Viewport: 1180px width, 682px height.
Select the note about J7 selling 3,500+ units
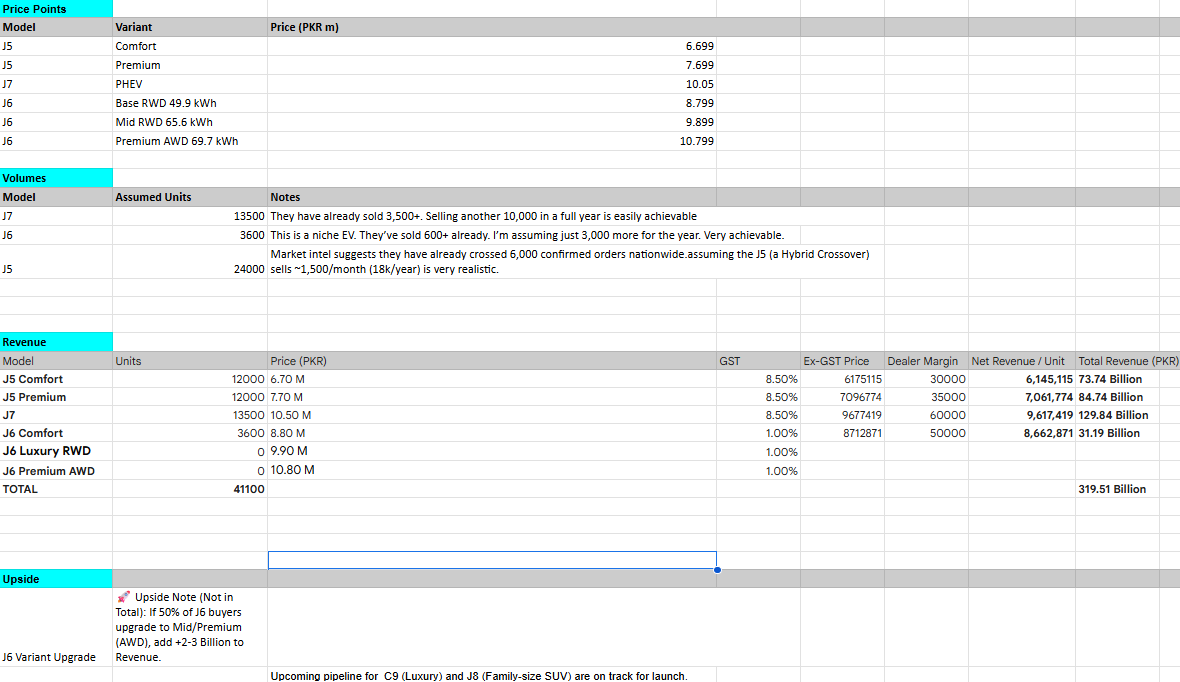tap(490, 215)
